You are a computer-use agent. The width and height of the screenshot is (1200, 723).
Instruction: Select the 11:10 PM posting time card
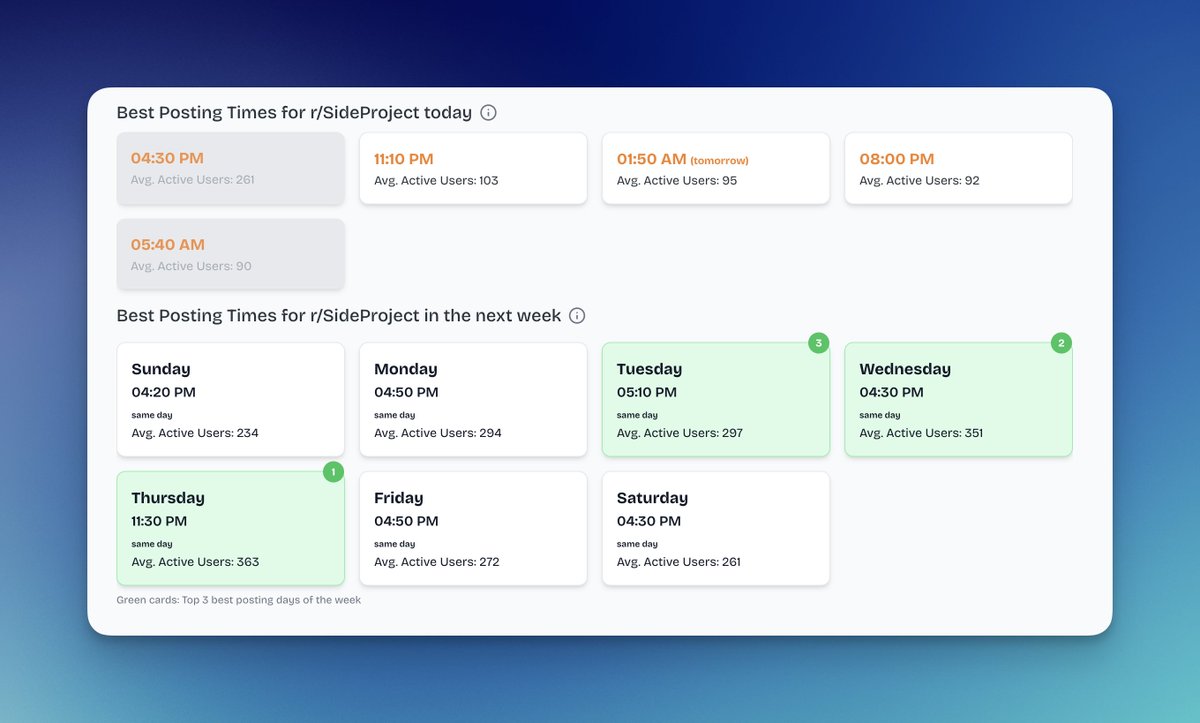coord(473,168)
